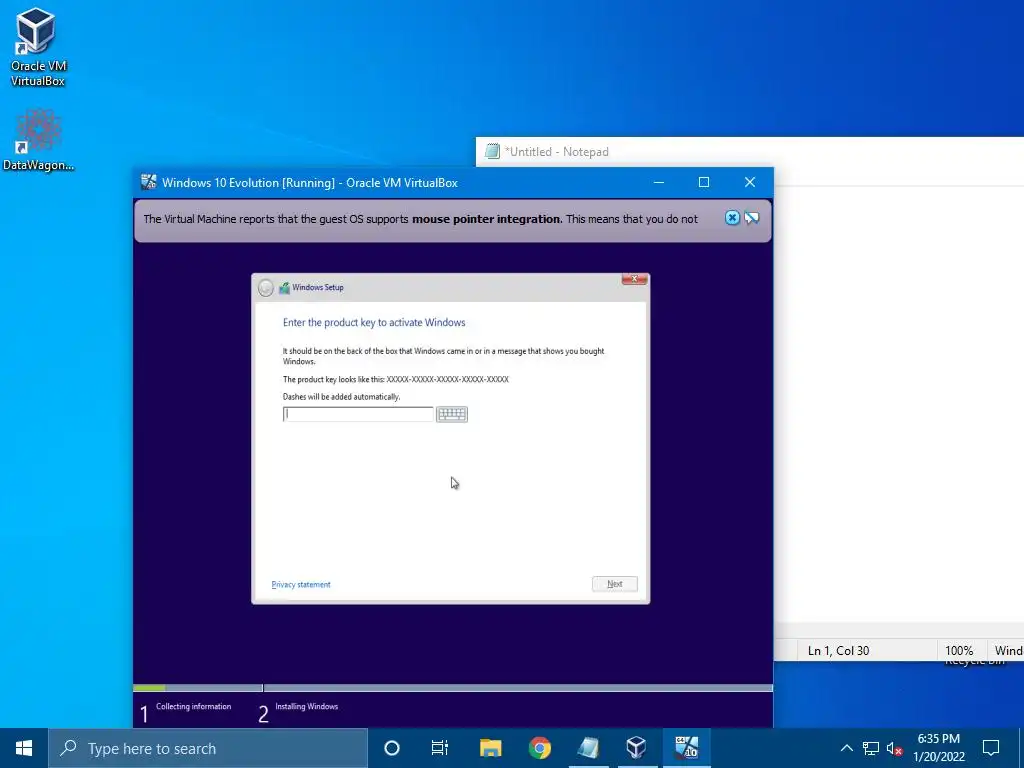Open Cortana from the taskbar
Screen dimensions: 1024x768
click(x=391, y=748)
